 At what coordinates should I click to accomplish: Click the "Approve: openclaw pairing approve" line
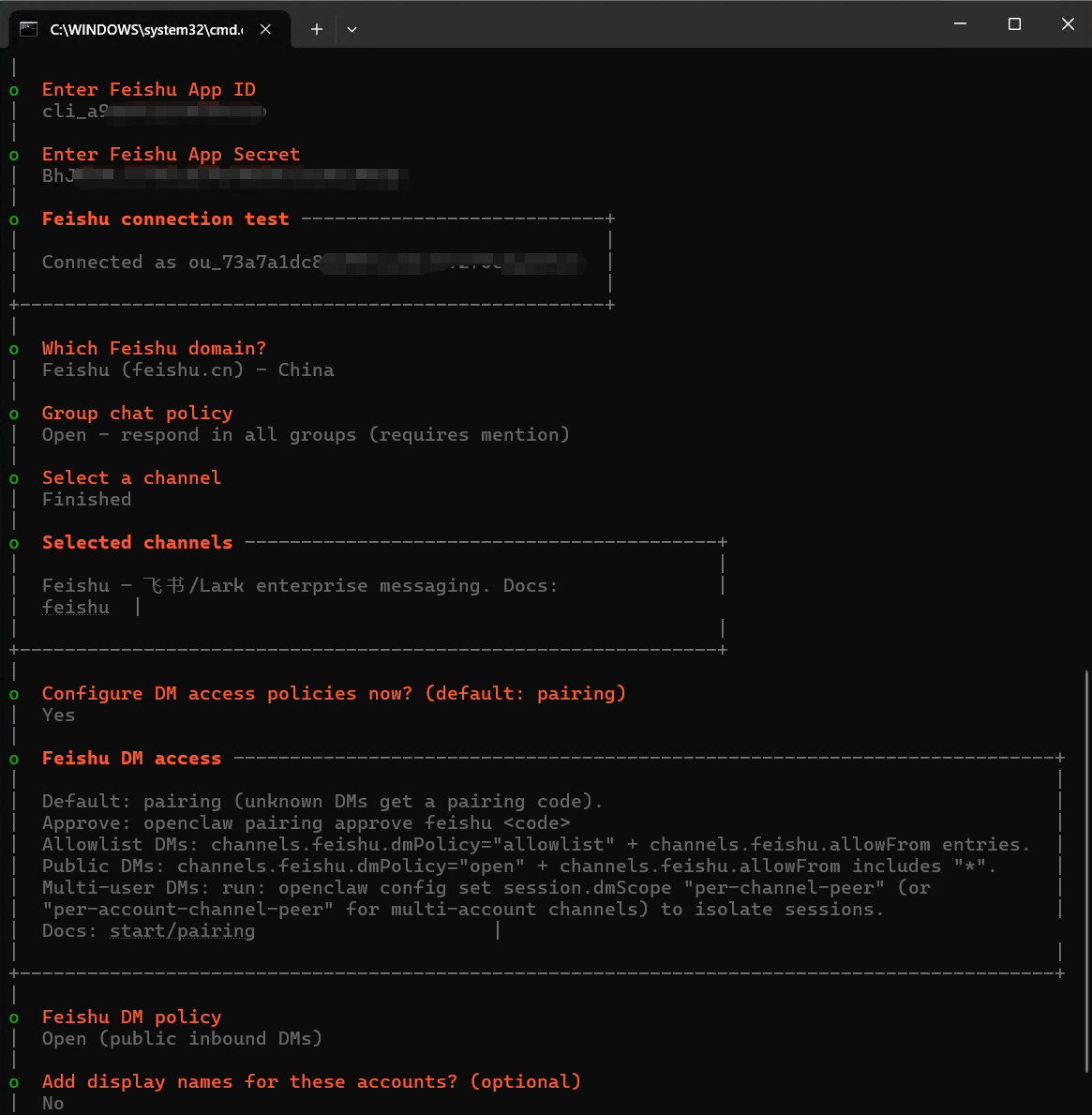point(306,822)
